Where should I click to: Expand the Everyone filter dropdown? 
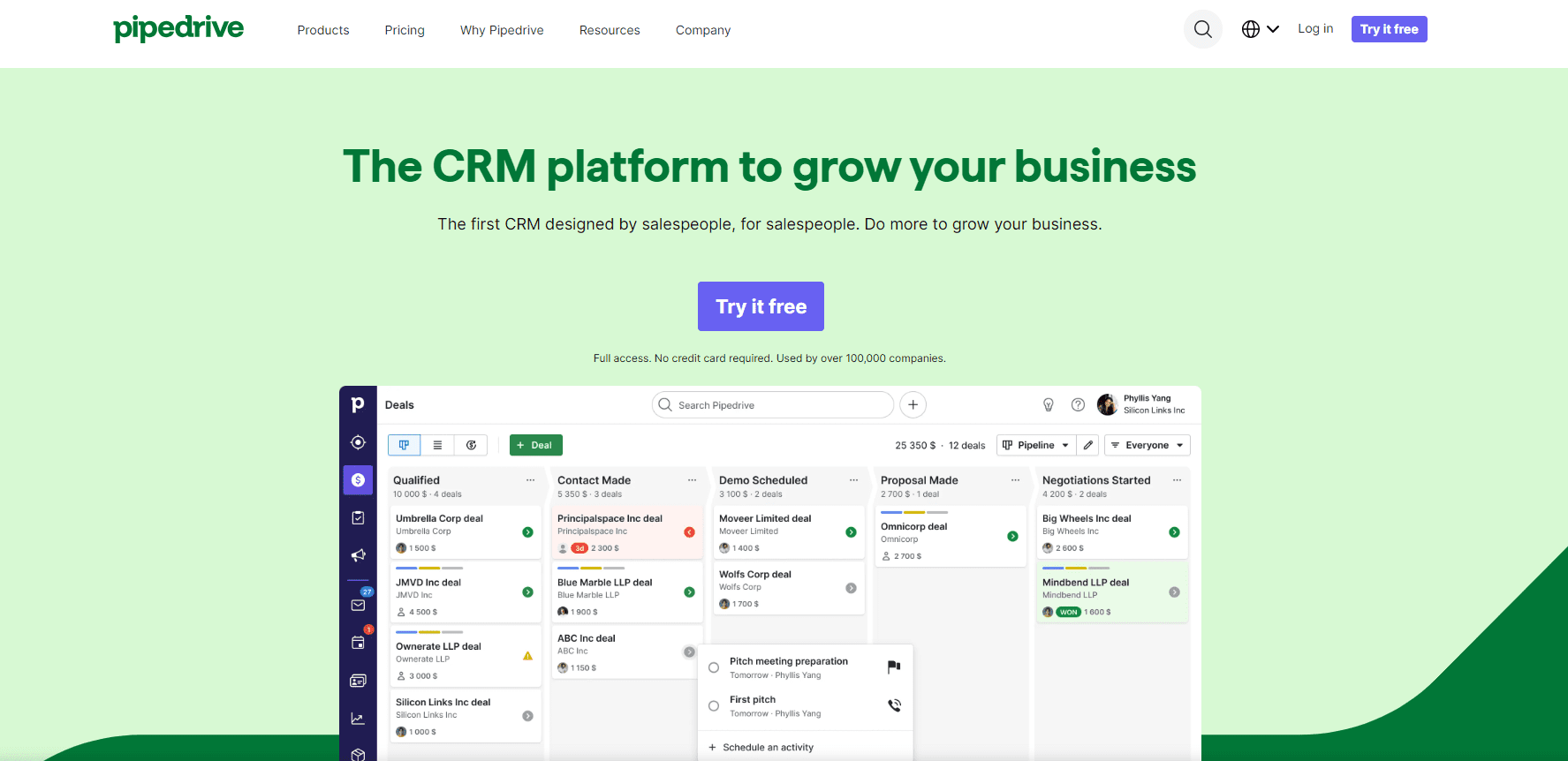(x=1148, y=445)
